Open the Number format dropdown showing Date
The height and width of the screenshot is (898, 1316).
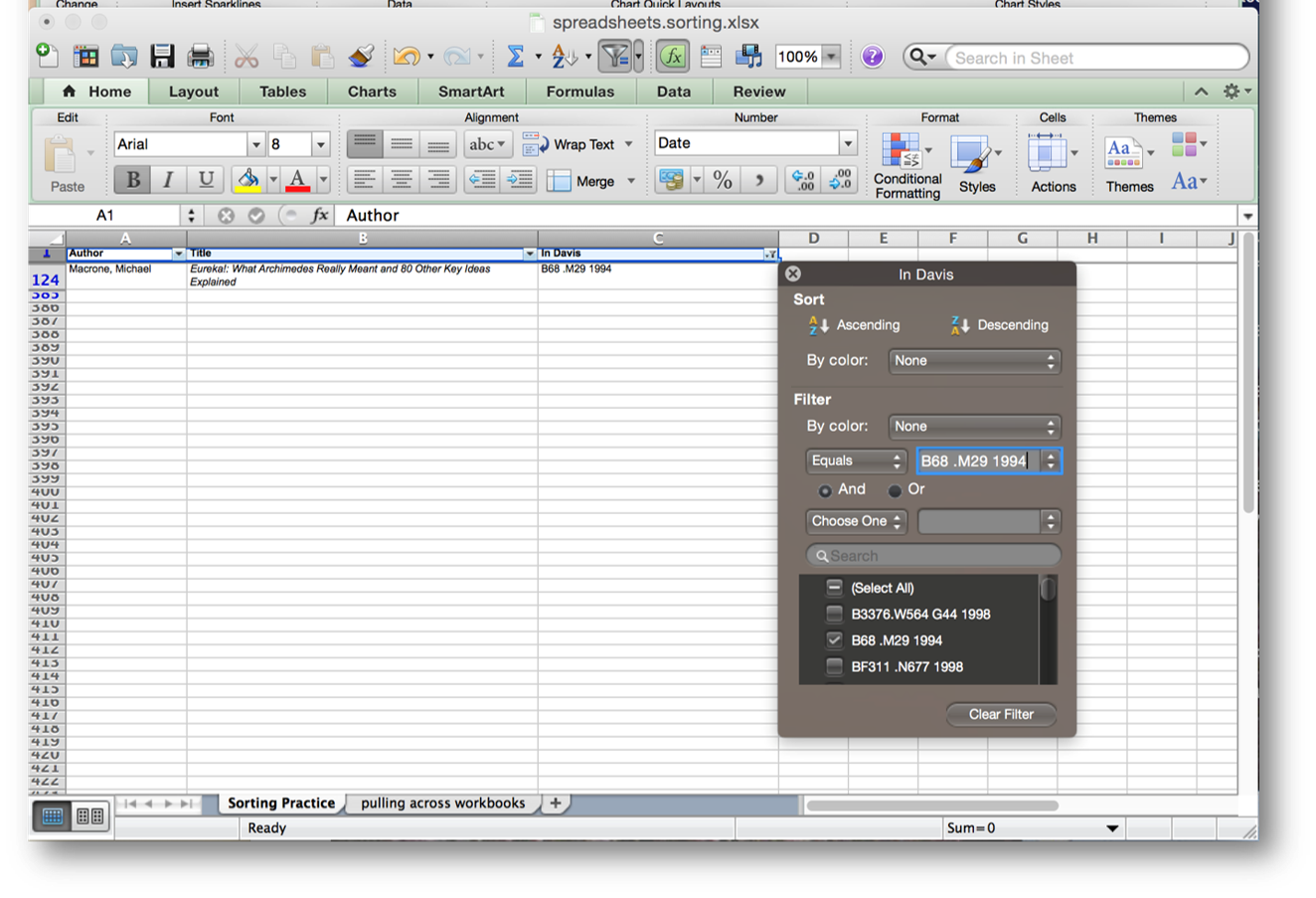pos(847,143)
